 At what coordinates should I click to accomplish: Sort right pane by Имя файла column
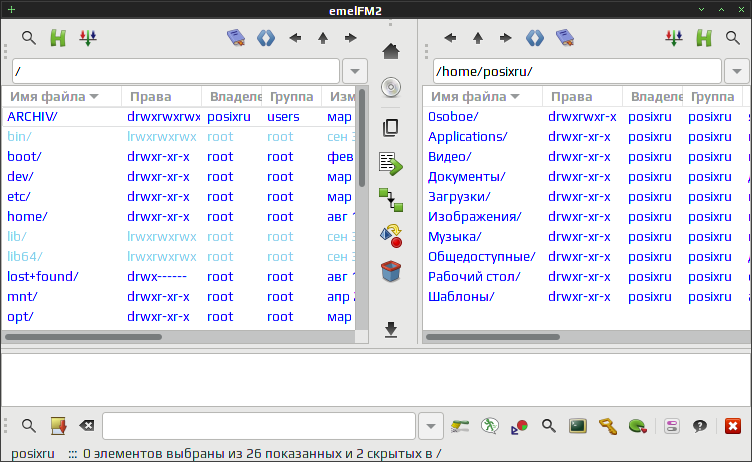pyautogui.click(x=483, y=96)
